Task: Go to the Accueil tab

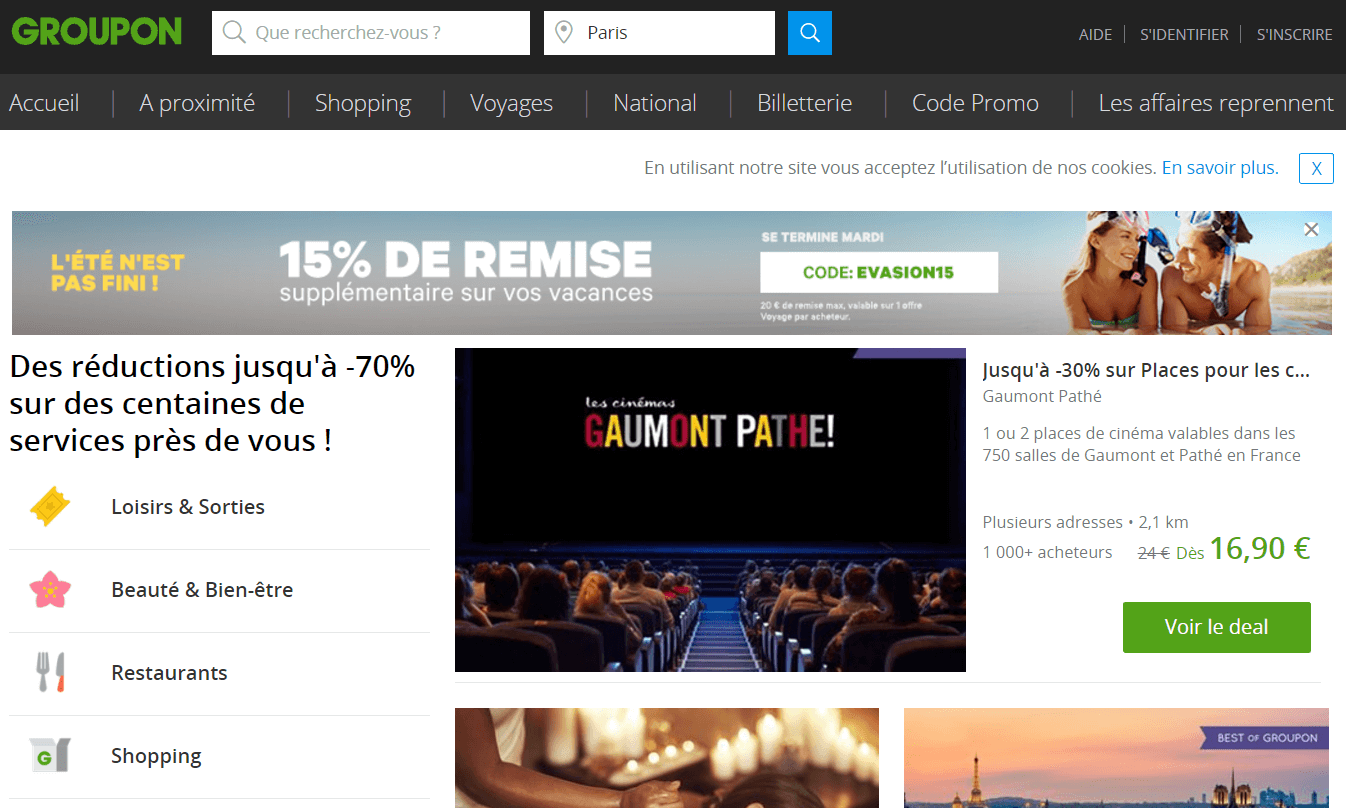Action: 44,103
